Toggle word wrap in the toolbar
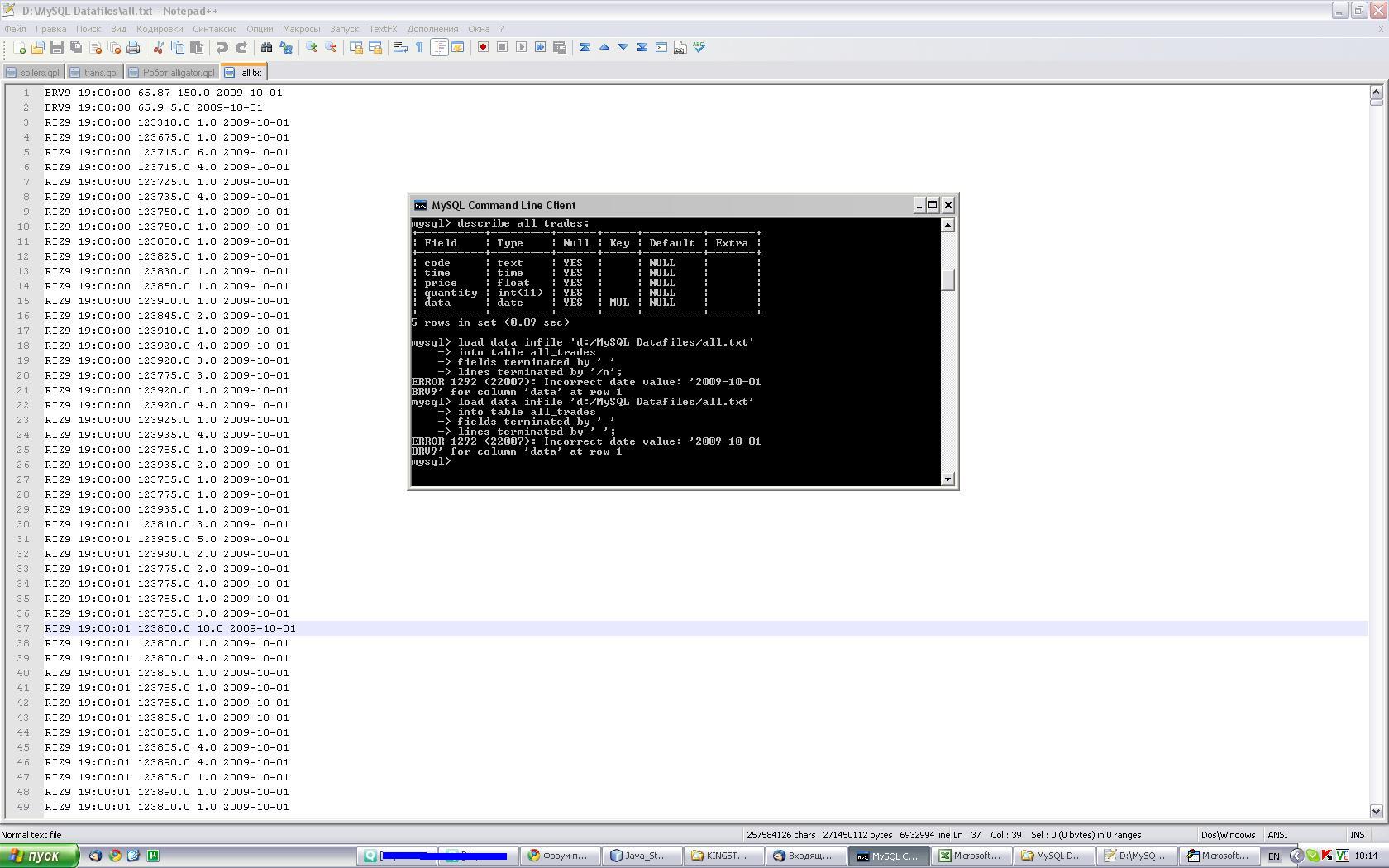 401,48
